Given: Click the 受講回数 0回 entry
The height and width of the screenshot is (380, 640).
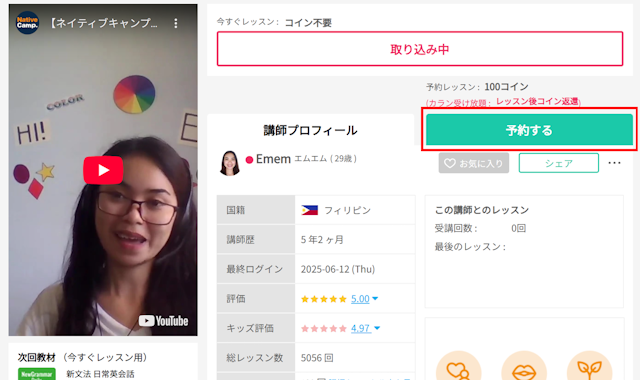Looking at the screenshot, I should point(480,228).
